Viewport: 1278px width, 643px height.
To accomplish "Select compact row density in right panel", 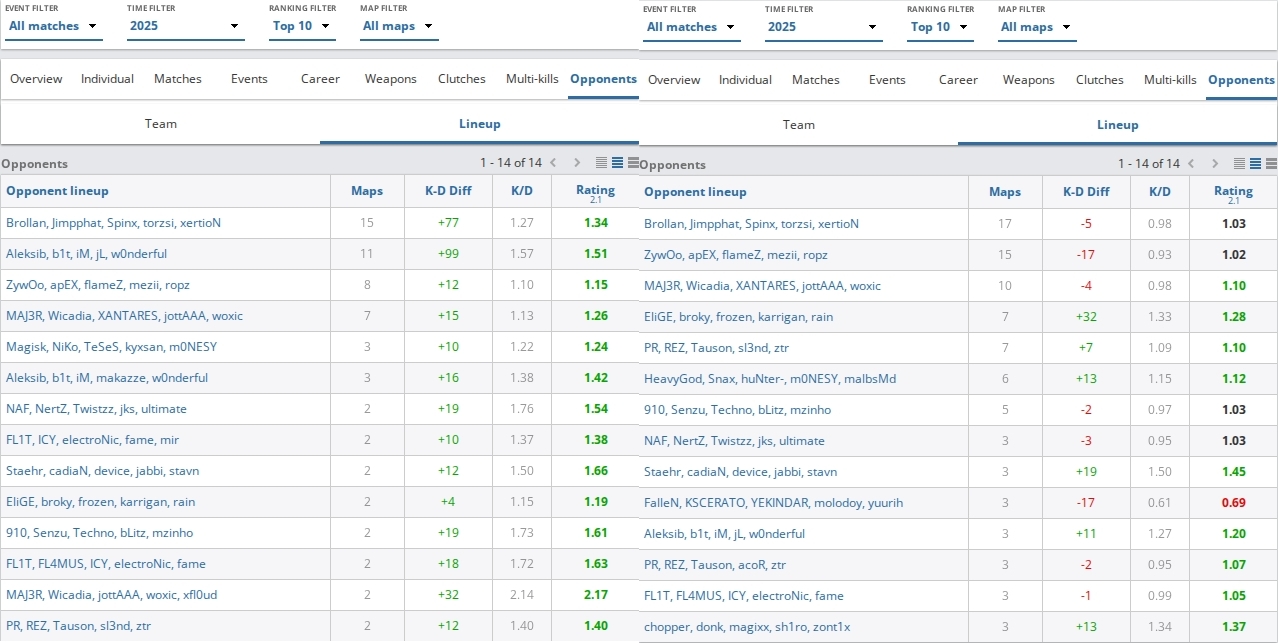I will [1239, 164].
